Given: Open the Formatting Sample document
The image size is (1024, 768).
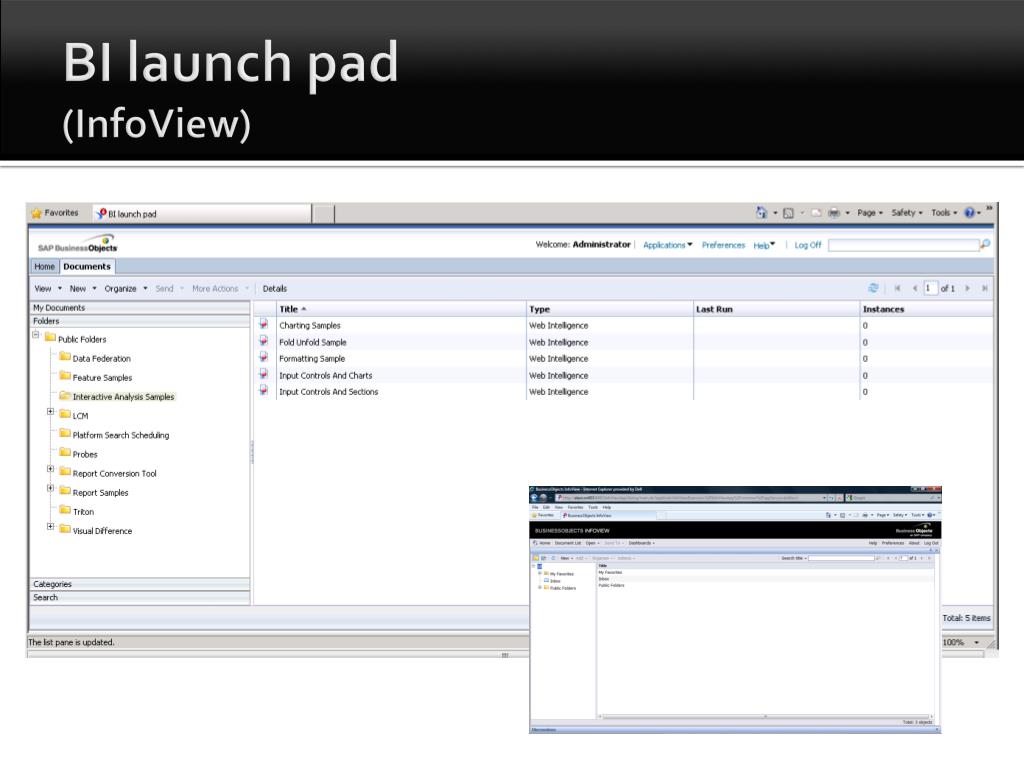Looking at the screenshot, I should click(312, 359).
